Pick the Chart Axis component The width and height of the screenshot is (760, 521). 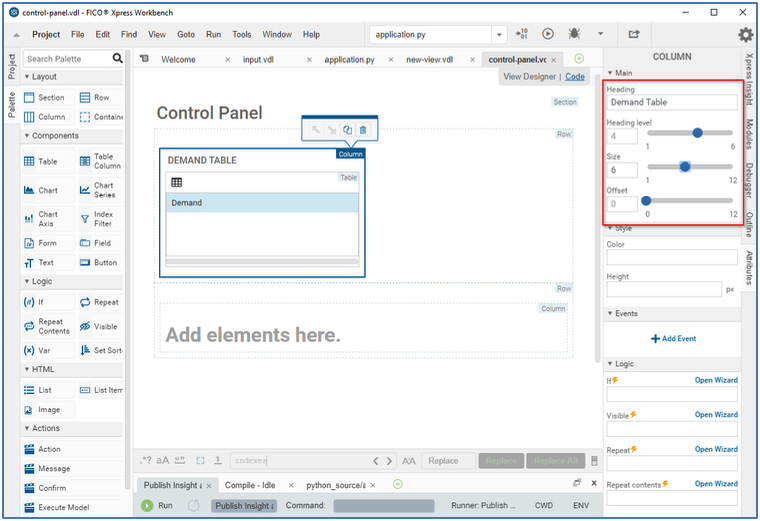point(48,219)
